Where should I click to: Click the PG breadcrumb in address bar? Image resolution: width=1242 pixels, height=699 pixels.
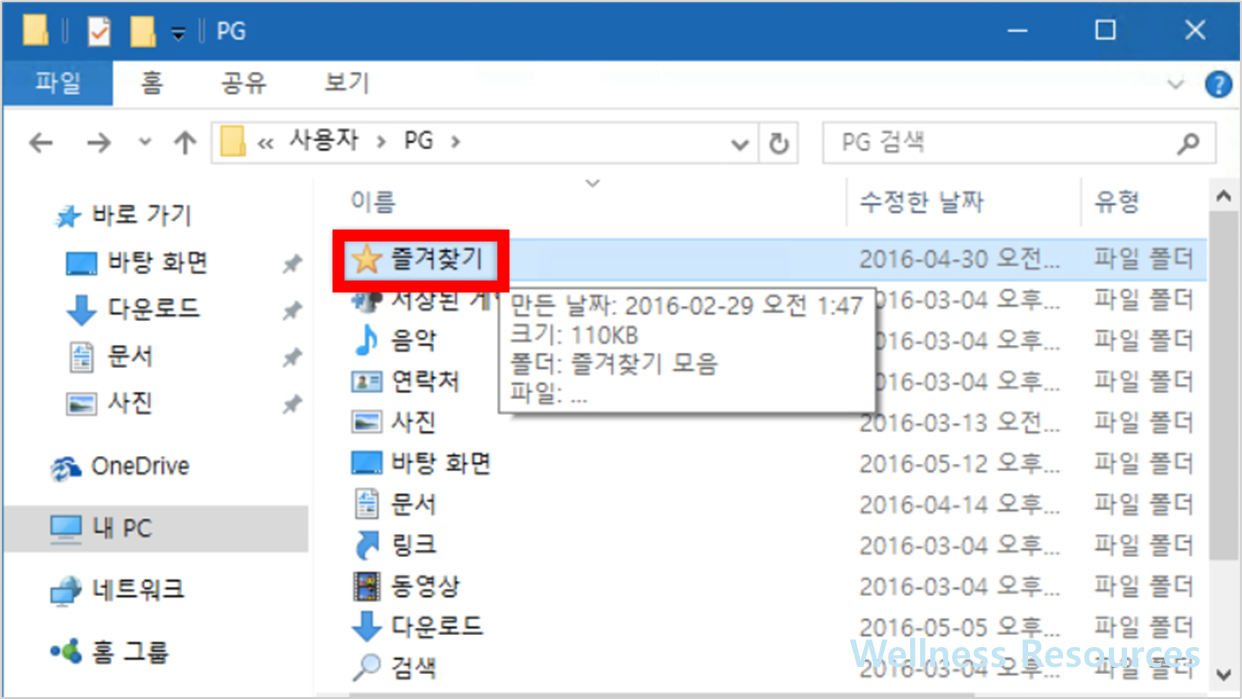418,141
